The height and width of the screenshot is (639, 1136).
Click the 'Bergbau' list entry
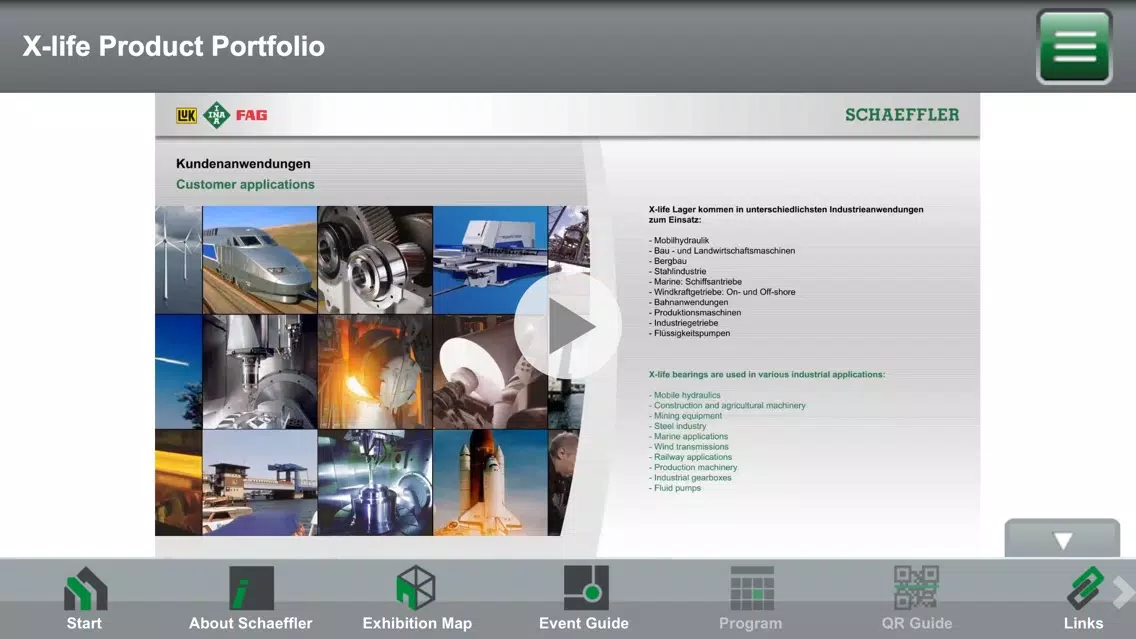tap(668, 261)
